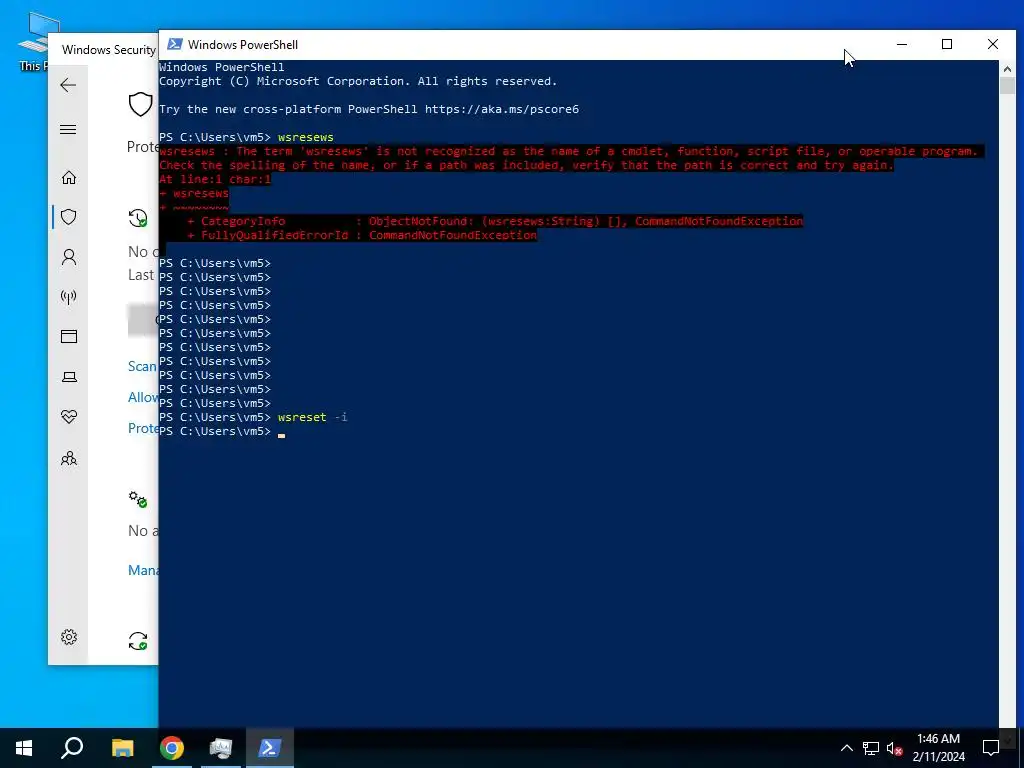The height and width of the screenshot is (768, 1024).
Task: Click the scan history clock icon
Action: [x=138, y=218]
